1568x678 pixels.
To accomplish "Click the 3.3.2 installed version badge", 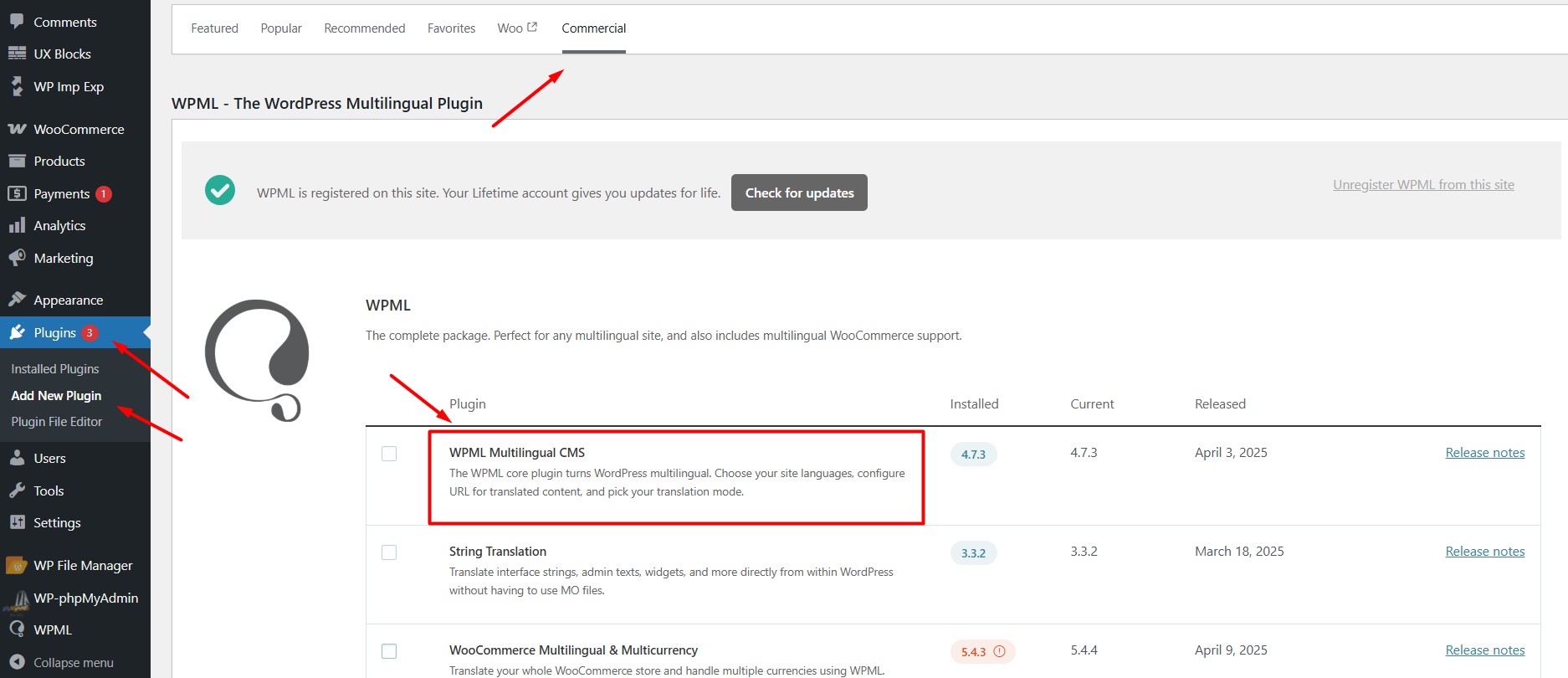I will point(973,553).
